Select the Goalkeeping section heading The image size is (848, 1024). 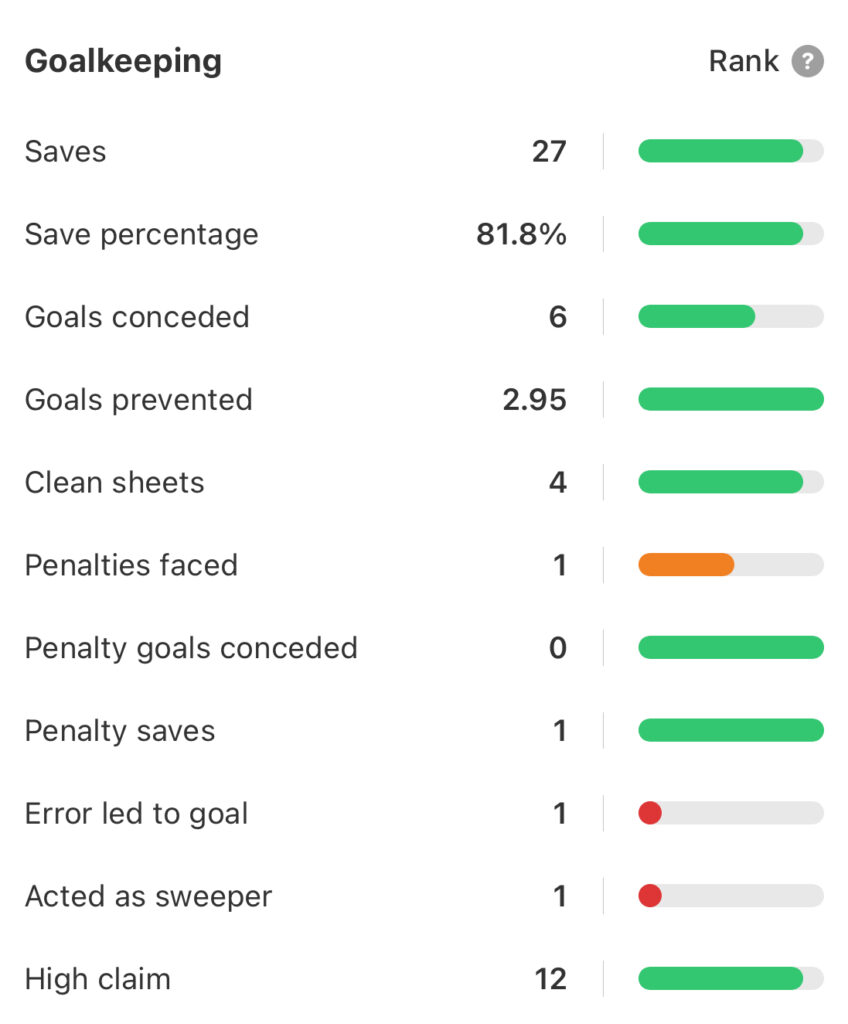[123, 62]
